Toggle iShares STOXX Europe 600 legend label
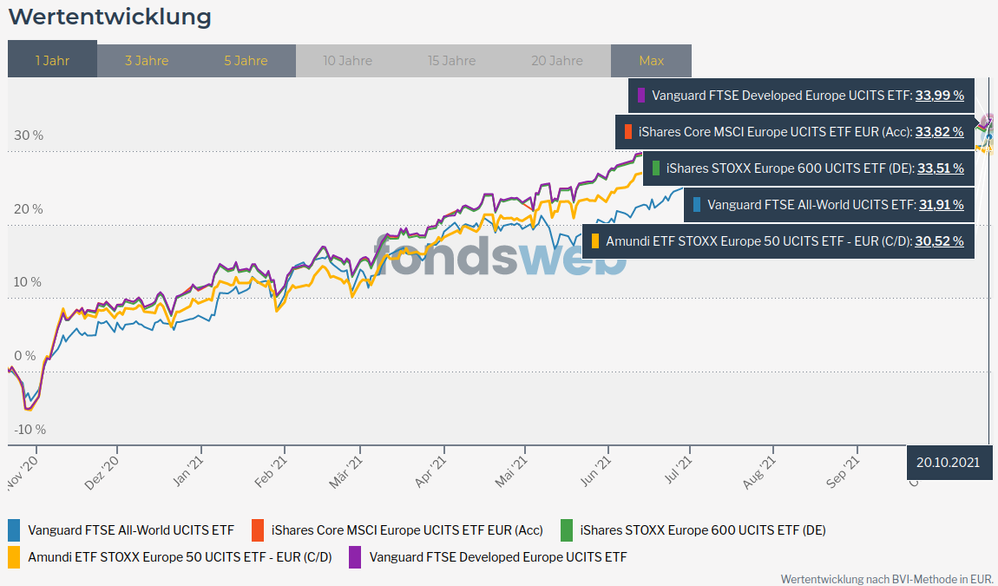This screenshot has width=998, height=586. click(702, 530)
